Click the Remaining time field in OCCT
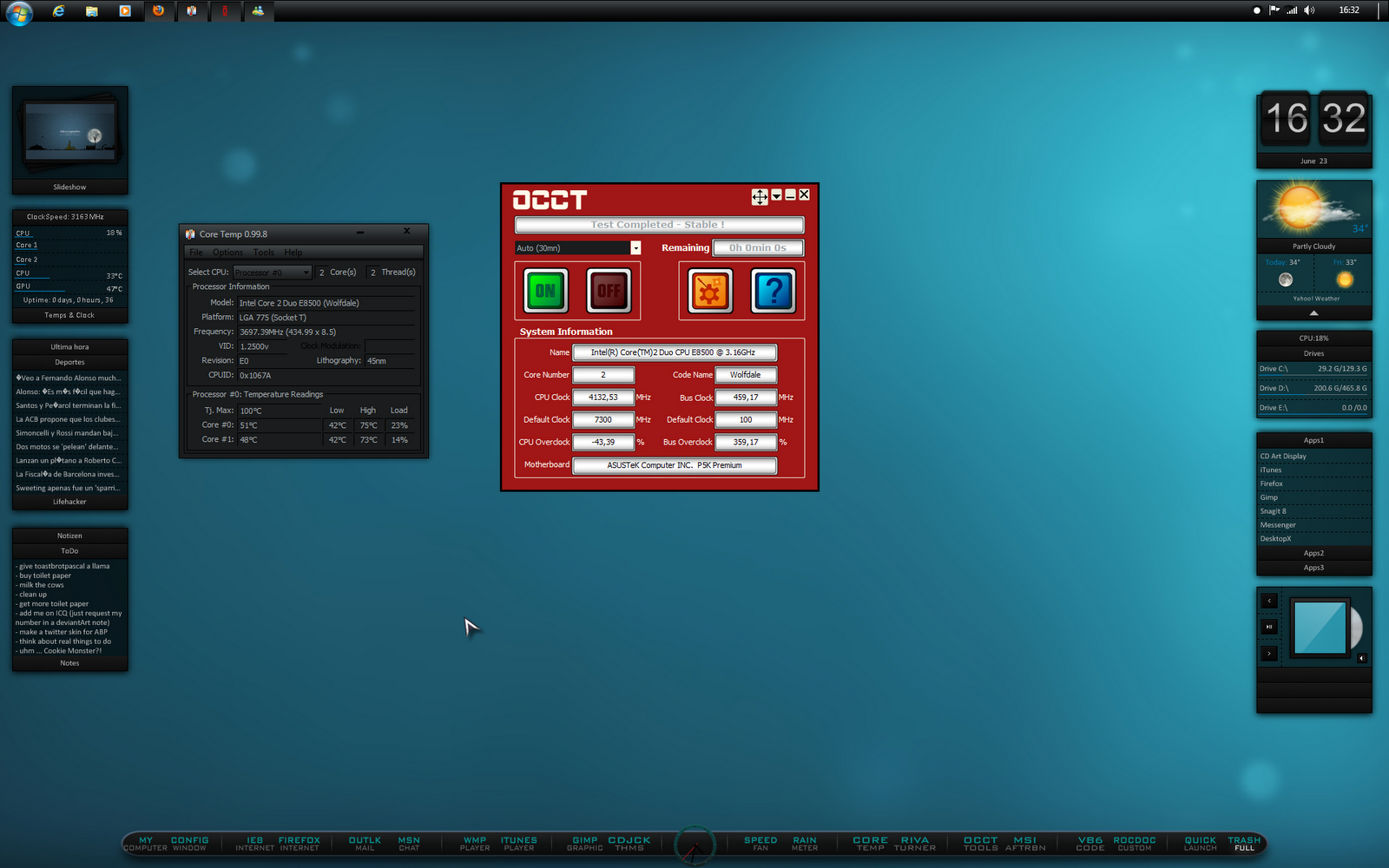 [x=758, y=248]
